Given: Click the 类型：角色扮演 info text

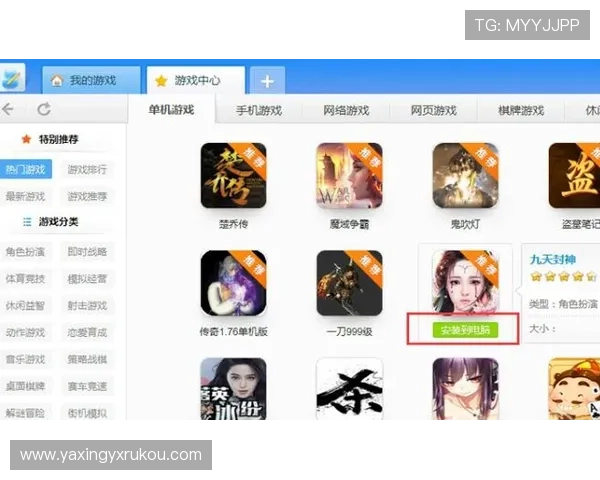Looking at the screenshot, I should tap(563, 304).
